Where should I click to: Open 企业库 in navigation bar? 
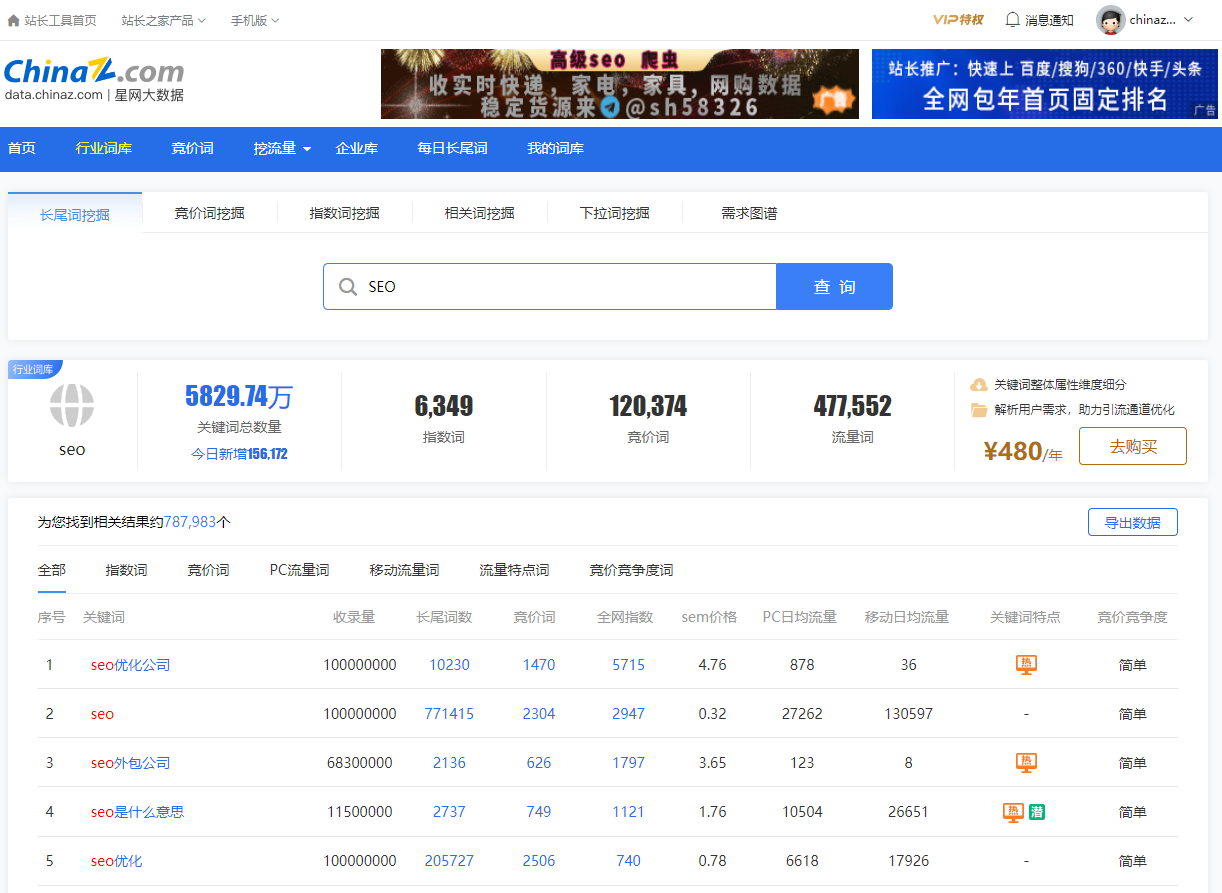[x=357, y=148]
